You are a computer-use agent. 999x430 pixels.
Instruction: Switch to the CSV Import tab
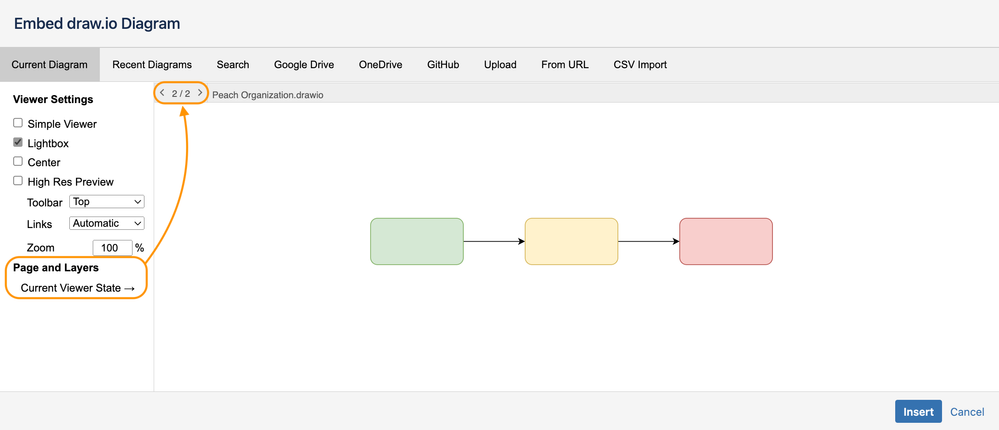[x=640, y=64]
